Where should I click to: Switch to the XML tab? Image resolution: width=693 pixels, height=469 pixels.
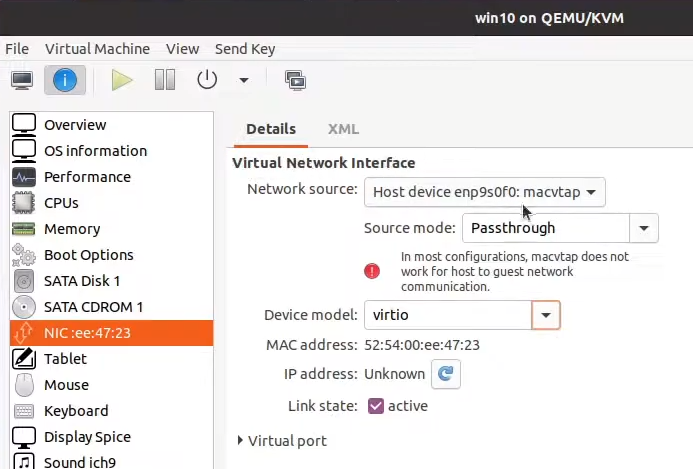343,129
